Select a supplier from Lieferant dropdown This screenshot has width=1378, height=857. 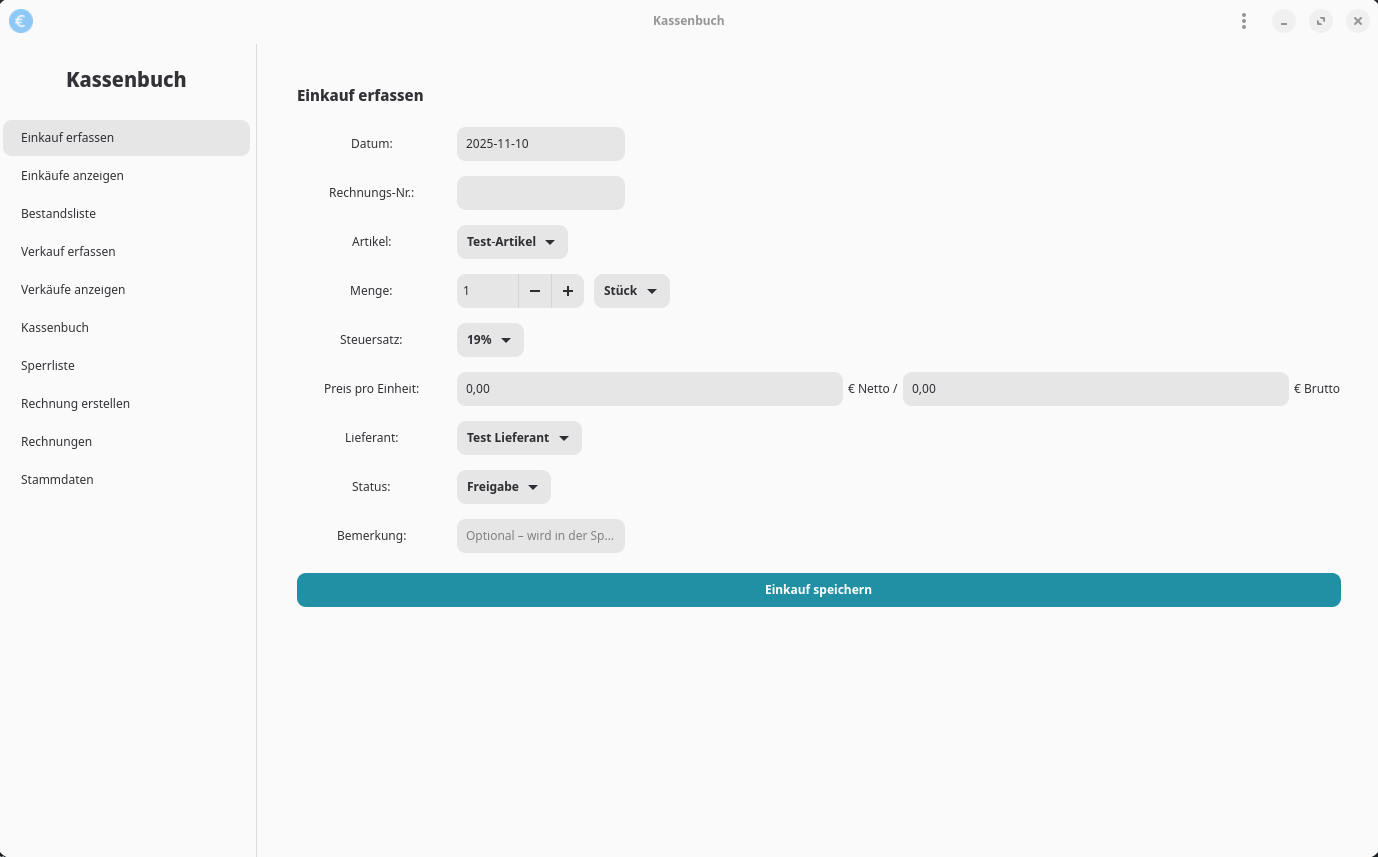click(x=518, y=438)
